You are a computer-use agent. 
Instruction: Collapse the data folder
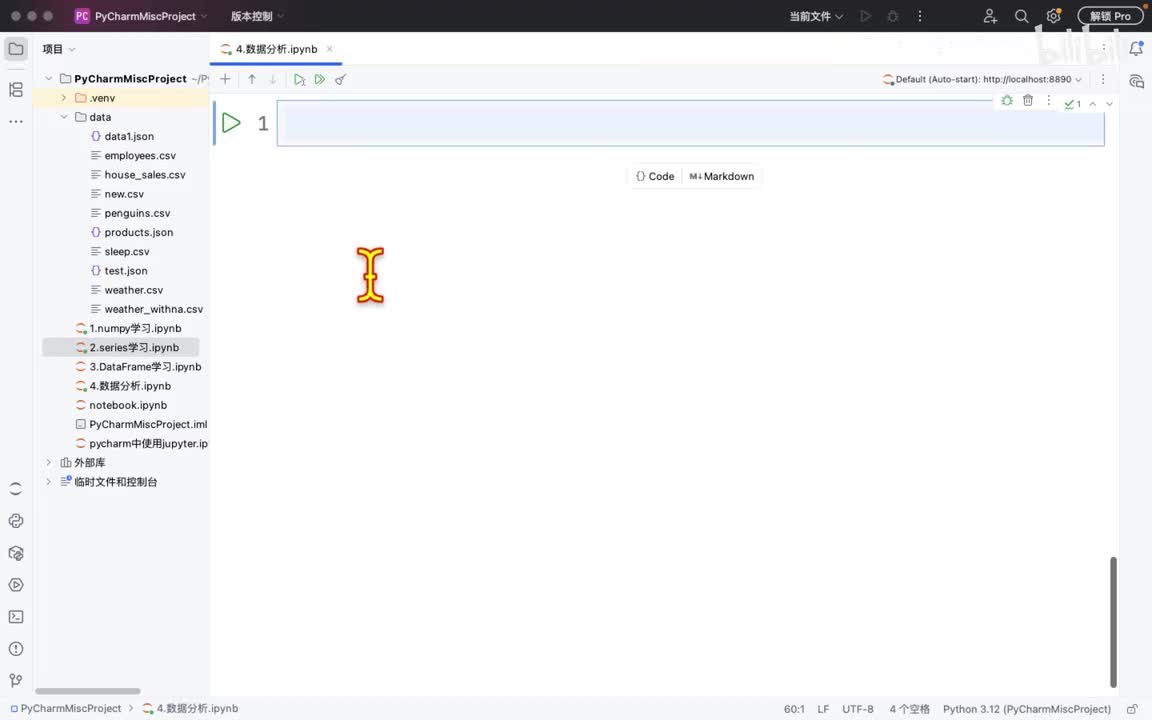point(64,117)
